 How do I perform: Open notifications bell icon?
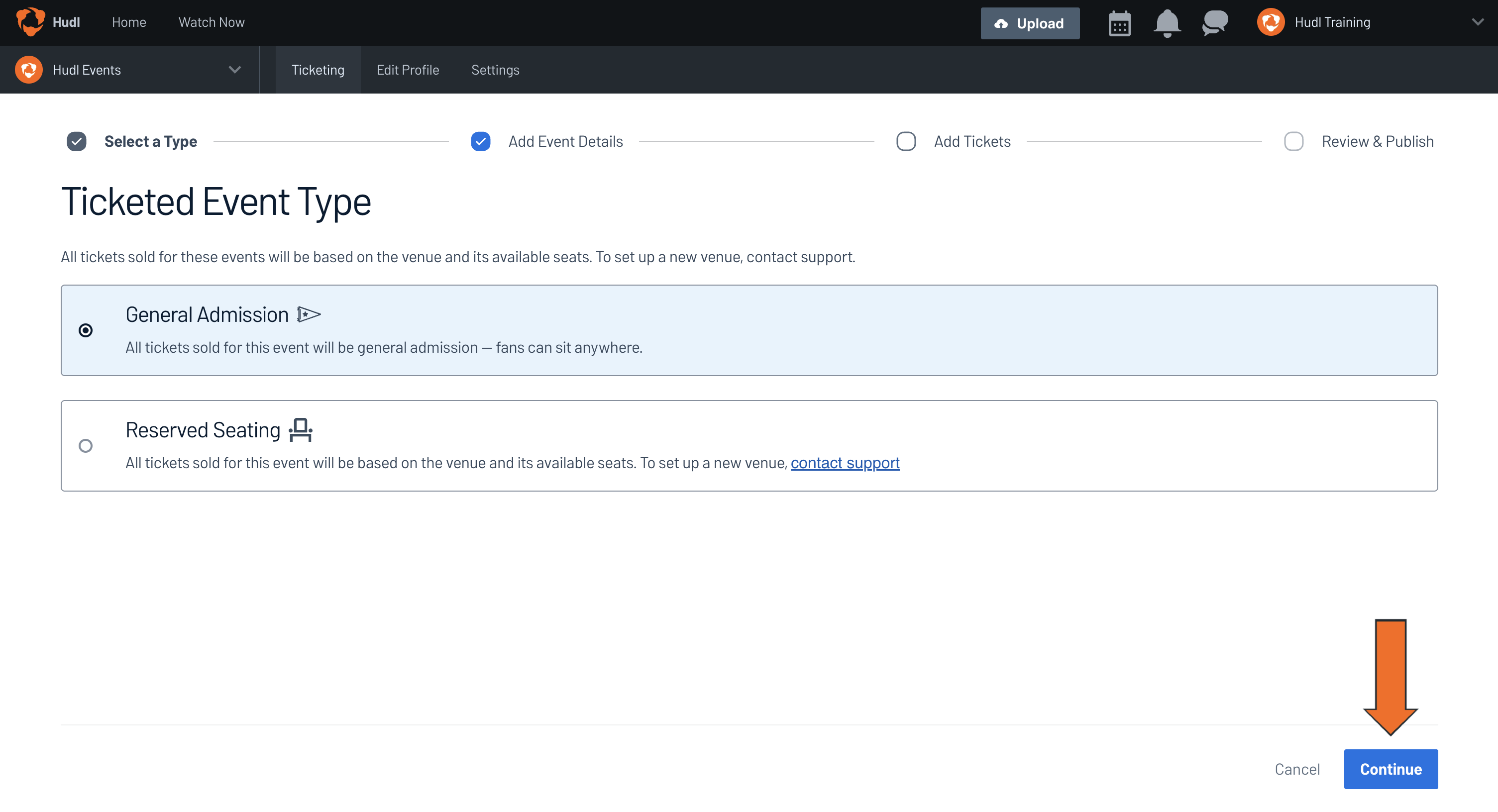[x=1167, y=23]
